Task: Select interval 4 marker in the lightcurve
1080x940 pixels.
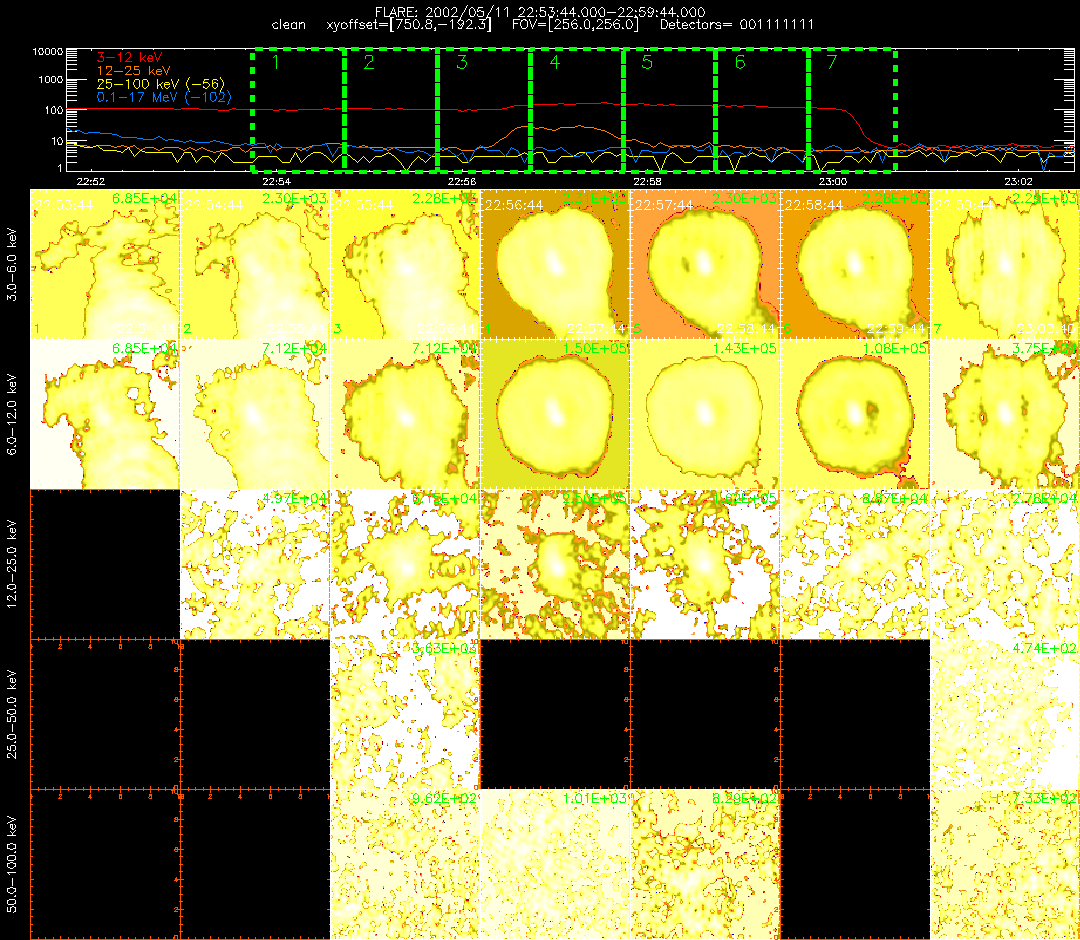Action: point(554,63)
